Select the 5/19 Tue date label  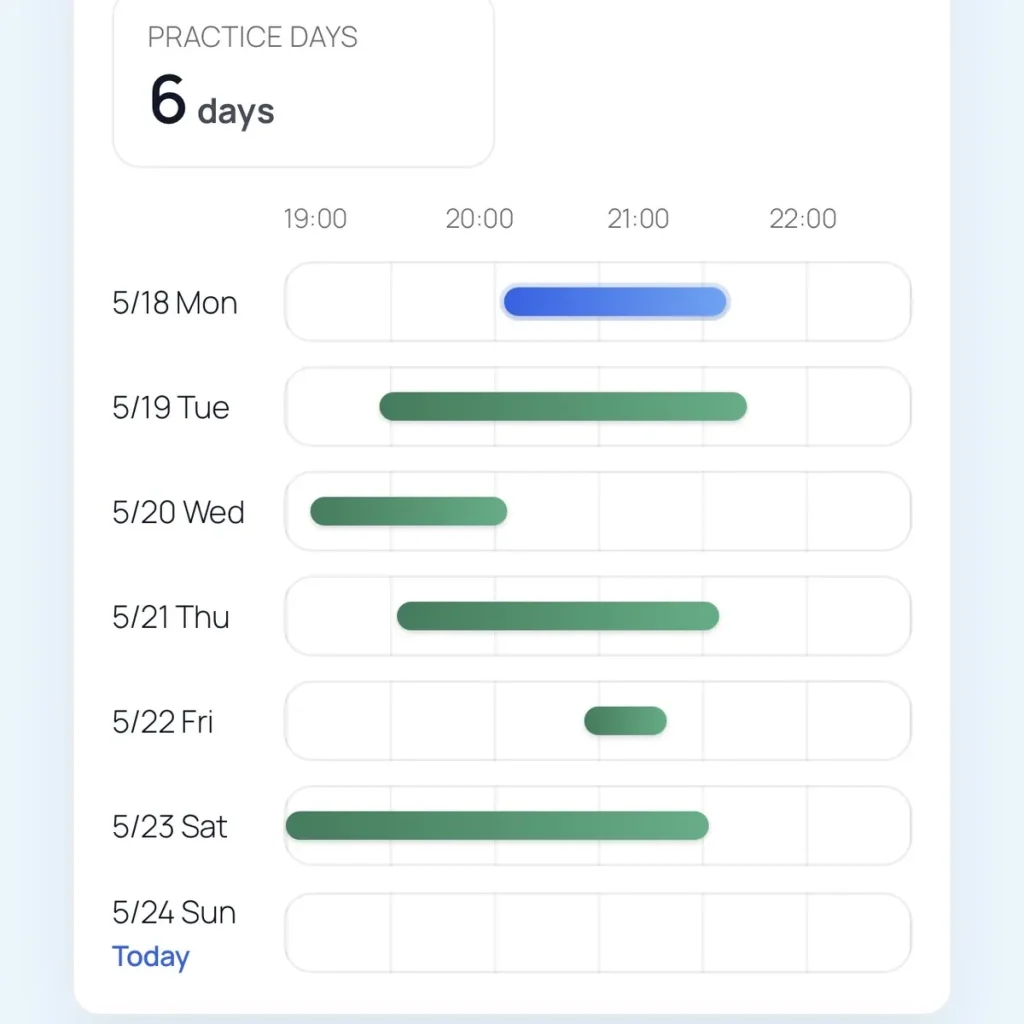(x=170, y=408)
